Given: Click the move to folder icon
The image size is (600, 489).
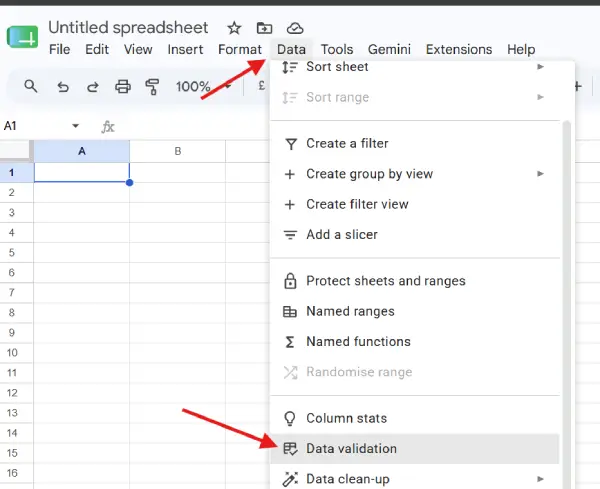Looking at the screenshot, I should pyautogui.click(x=264, y=28).
